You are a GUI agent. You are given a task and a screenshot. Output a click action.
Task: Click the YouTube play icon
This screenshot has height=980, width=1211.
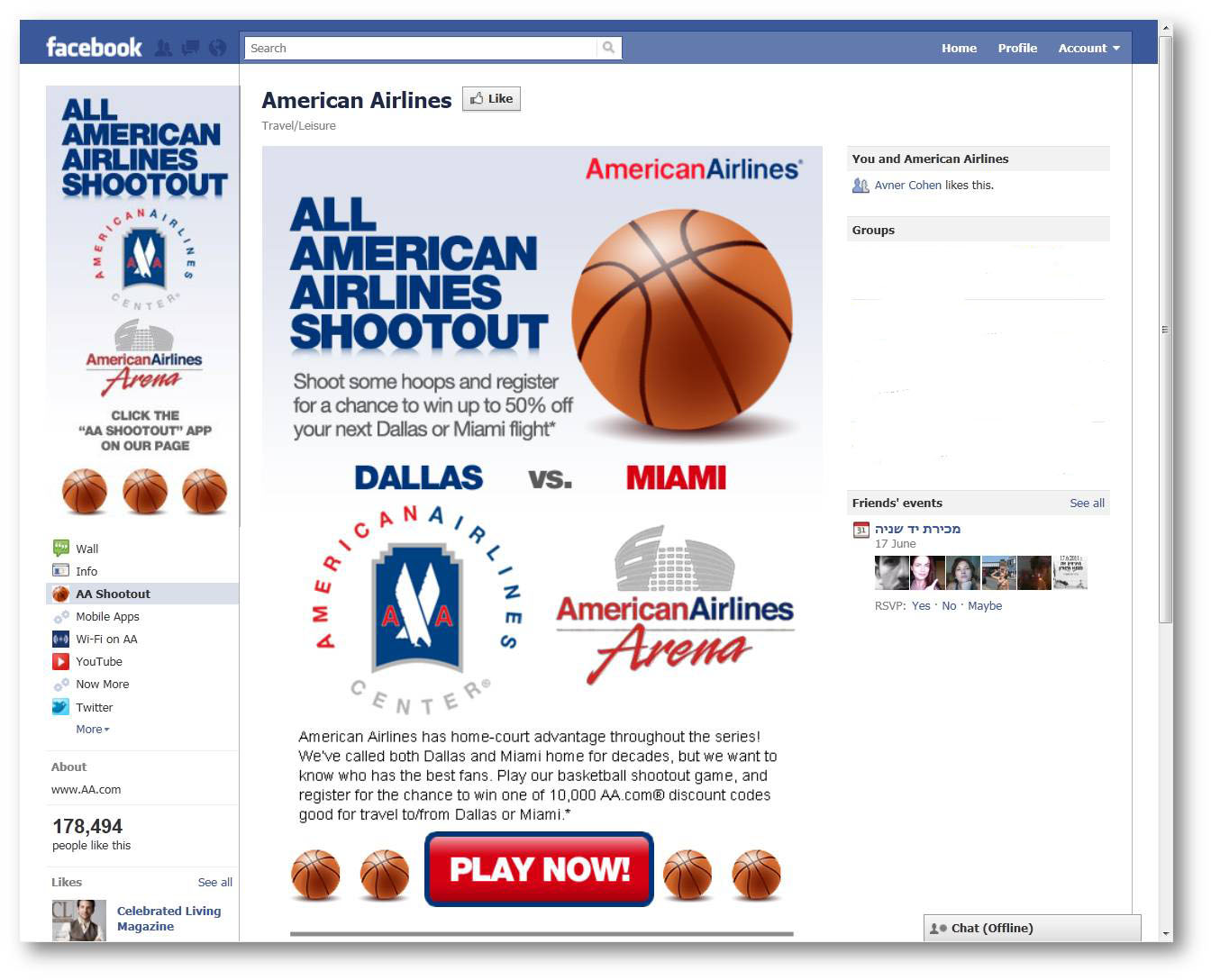pos(61,661)
